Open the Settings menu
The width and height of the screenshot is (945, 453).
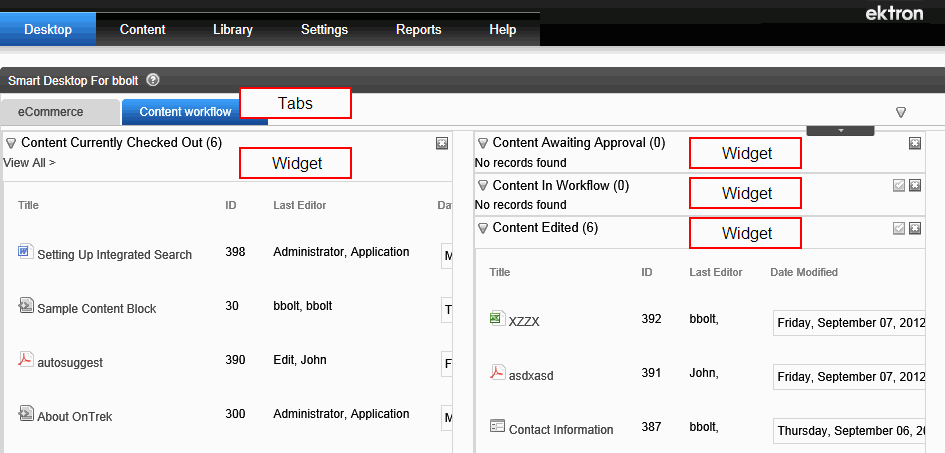click(324, 30)
